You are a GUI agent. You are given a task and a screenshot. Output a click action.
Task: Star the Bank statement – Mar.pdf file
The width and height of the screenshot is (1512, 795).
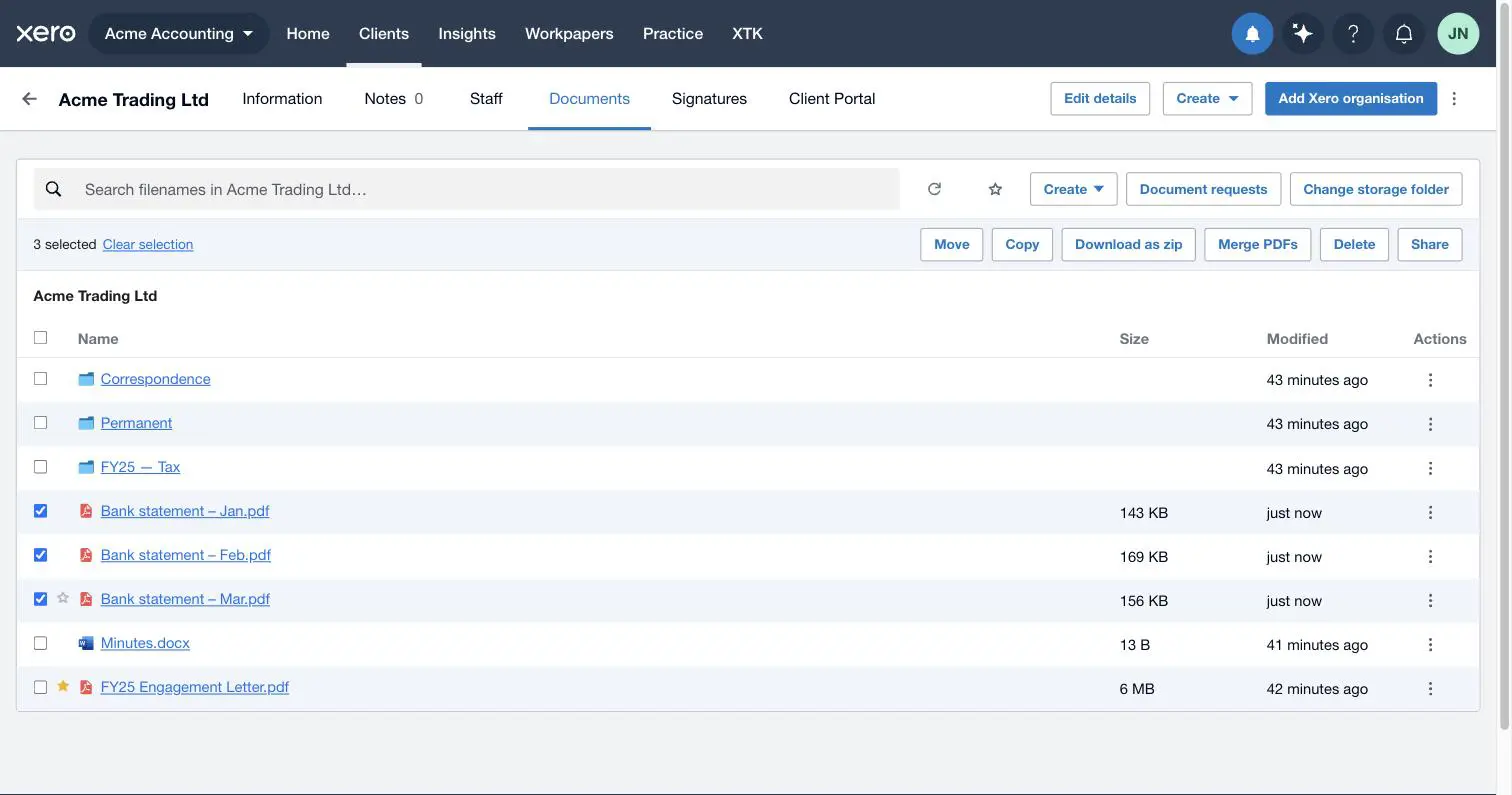tap(63, 598)
